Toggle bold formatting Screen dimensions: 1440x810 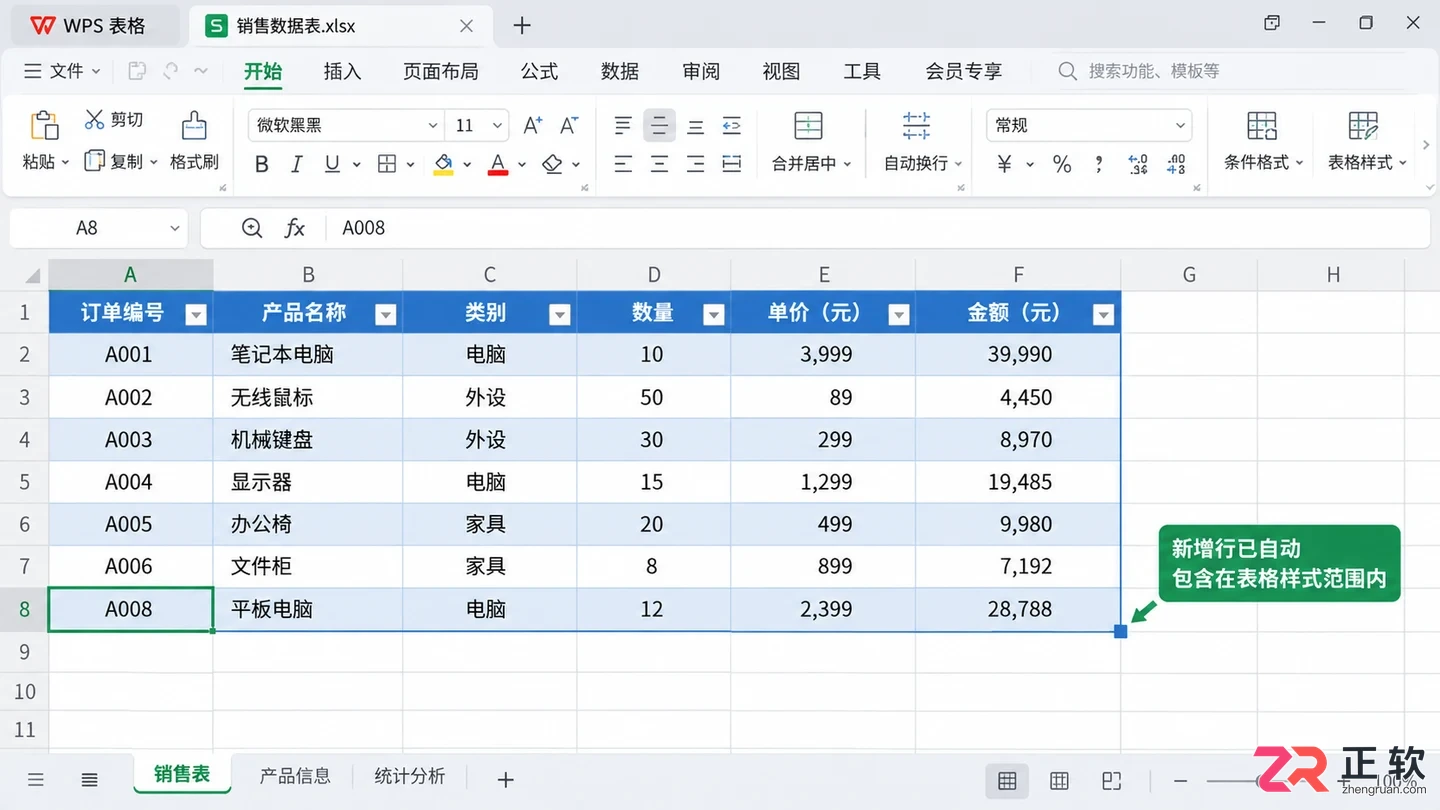[x=262, y=164]
